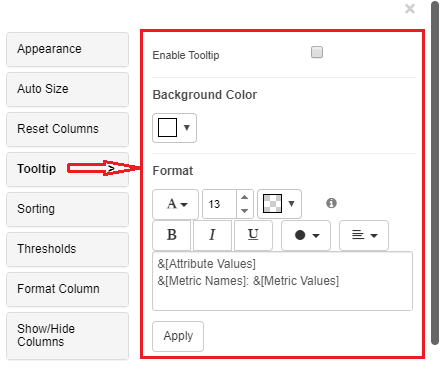Open the font color picker dropdown
Screen dimensions: 440x369
coord(279,204)
